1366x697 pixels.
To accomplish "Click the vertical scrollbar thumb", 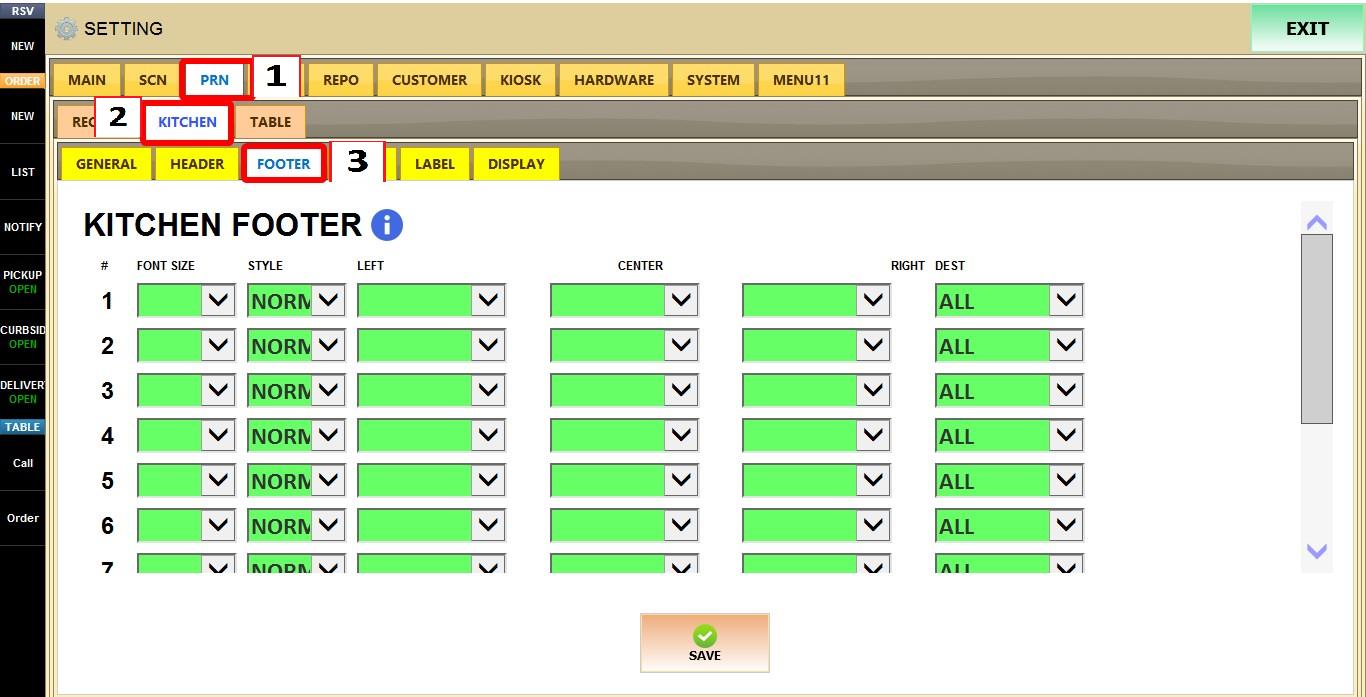I will [x=1317, y=329].
